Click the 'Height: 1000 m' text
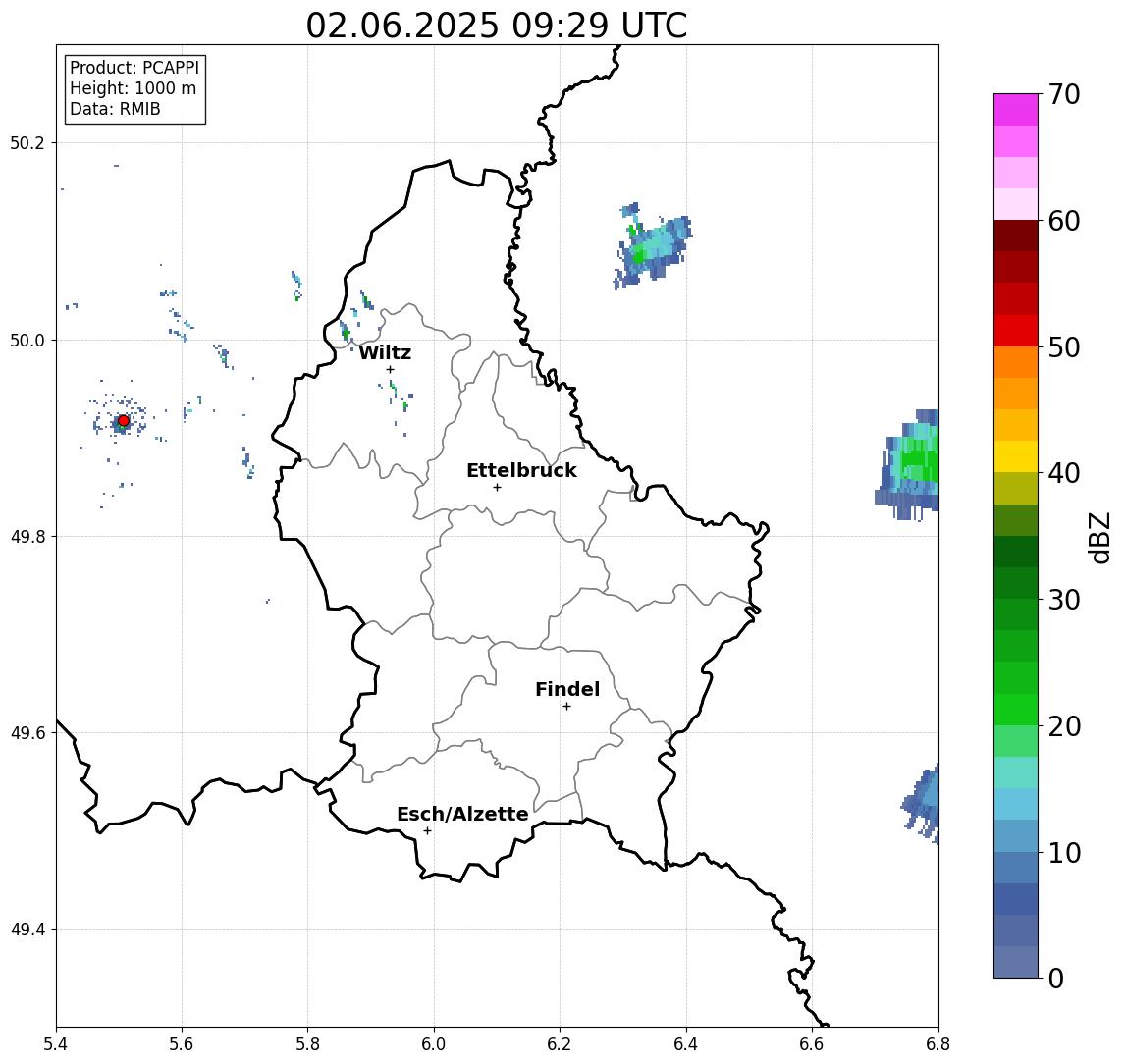Screen dimensions: 1124x1064 tap(133, 88)
